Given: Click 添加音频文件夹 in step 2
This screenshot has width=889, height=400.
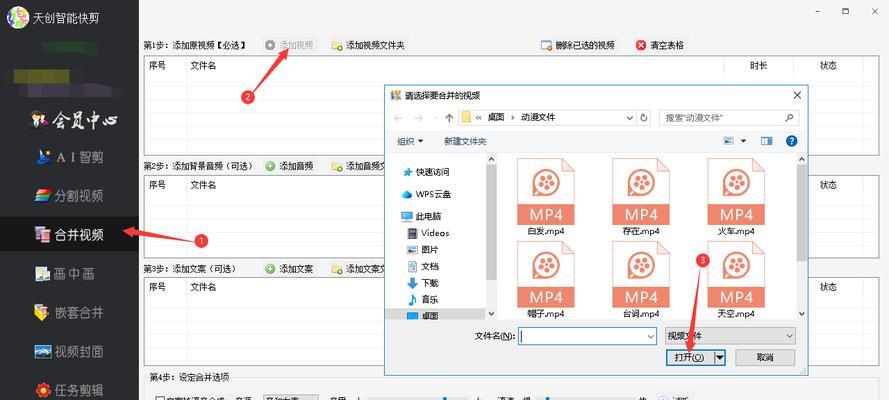Looking at the screenshot, I should 358,166.
